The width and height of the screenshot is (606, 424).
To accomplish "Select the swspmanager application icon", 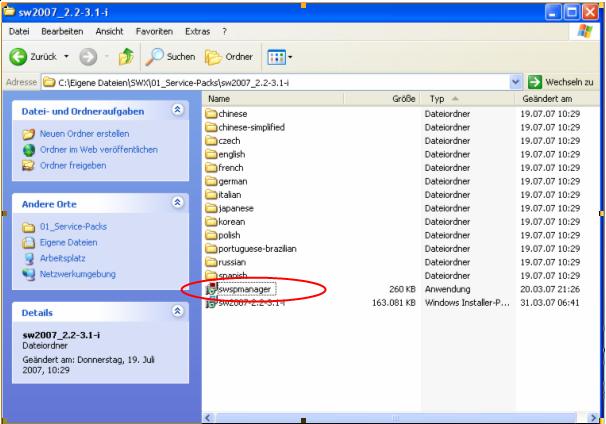I will (211, 289).
